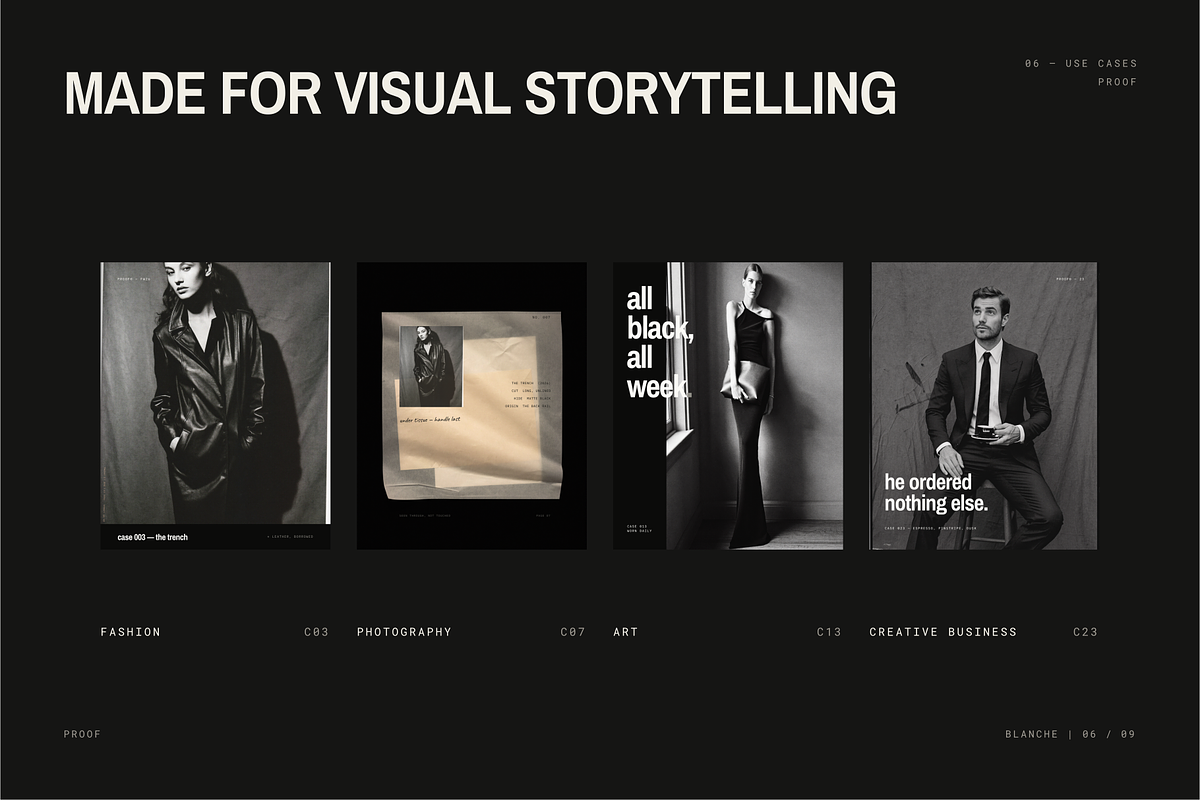Image resolution: width=1200 pixels, height=800 pixels.
Task: Click the C13 code
Action: coord(829,632)
